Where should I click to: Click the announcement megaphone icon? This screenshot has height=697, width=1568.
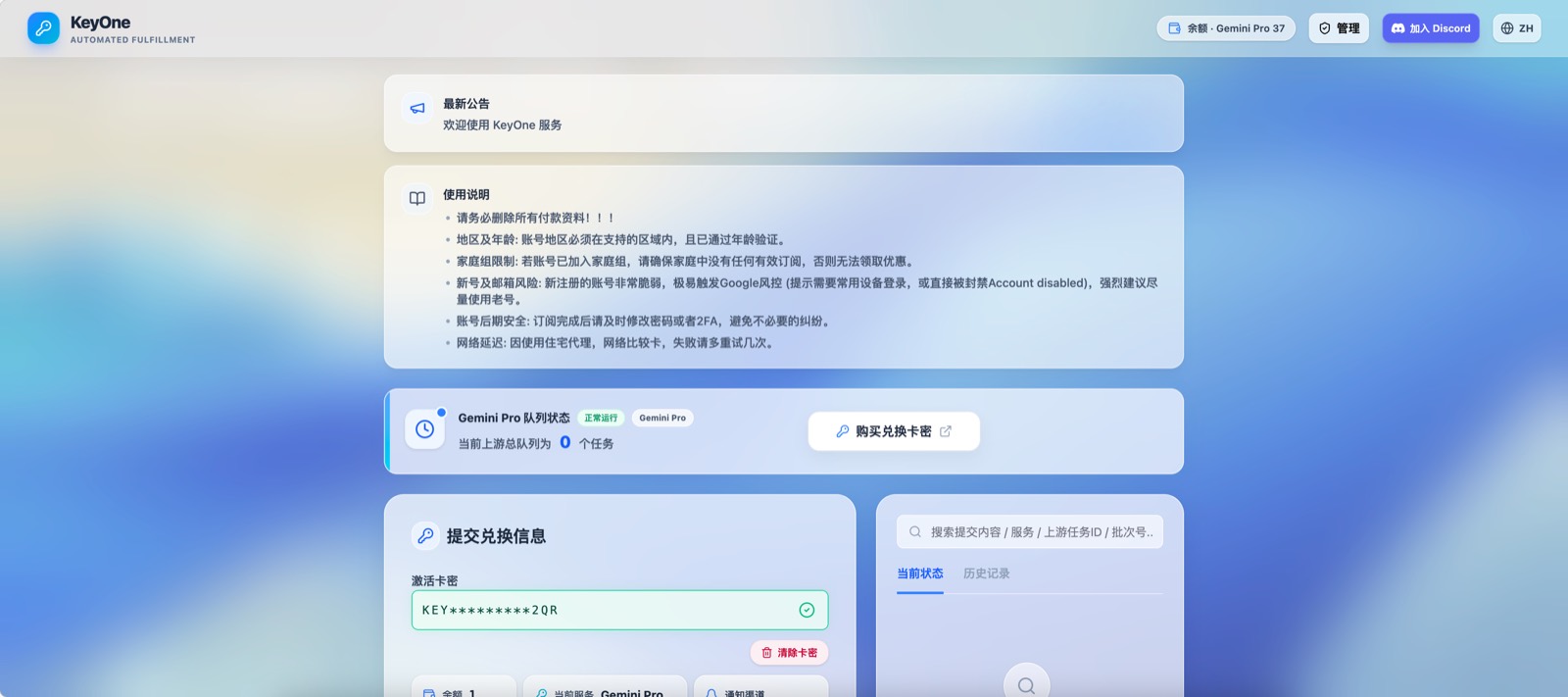(x=417, y=109)
